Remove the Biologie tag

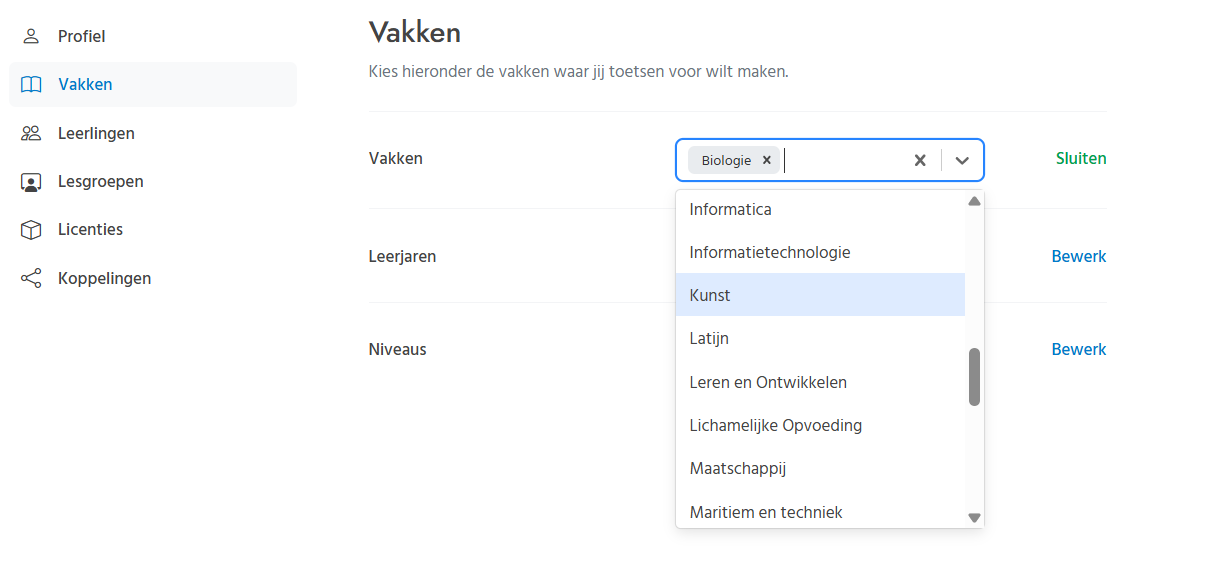point(767,160)
